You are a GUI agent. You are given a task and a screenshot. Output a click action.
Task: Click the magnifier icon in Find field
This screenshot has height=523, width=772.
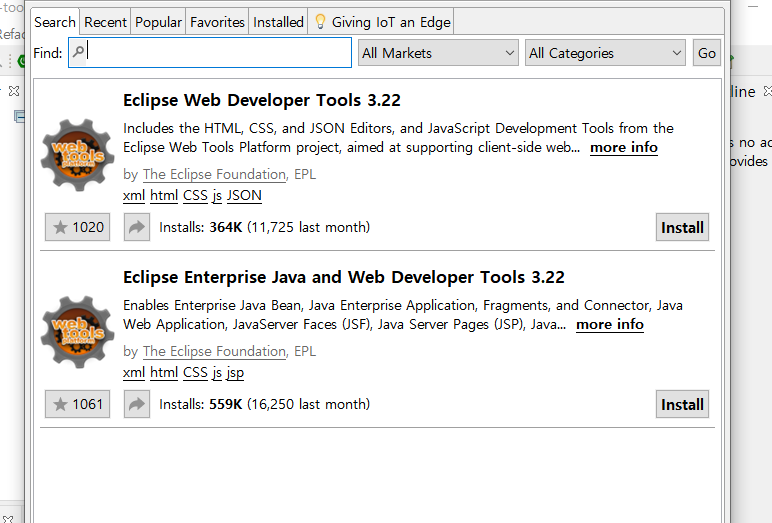click(x=78, y=51)
